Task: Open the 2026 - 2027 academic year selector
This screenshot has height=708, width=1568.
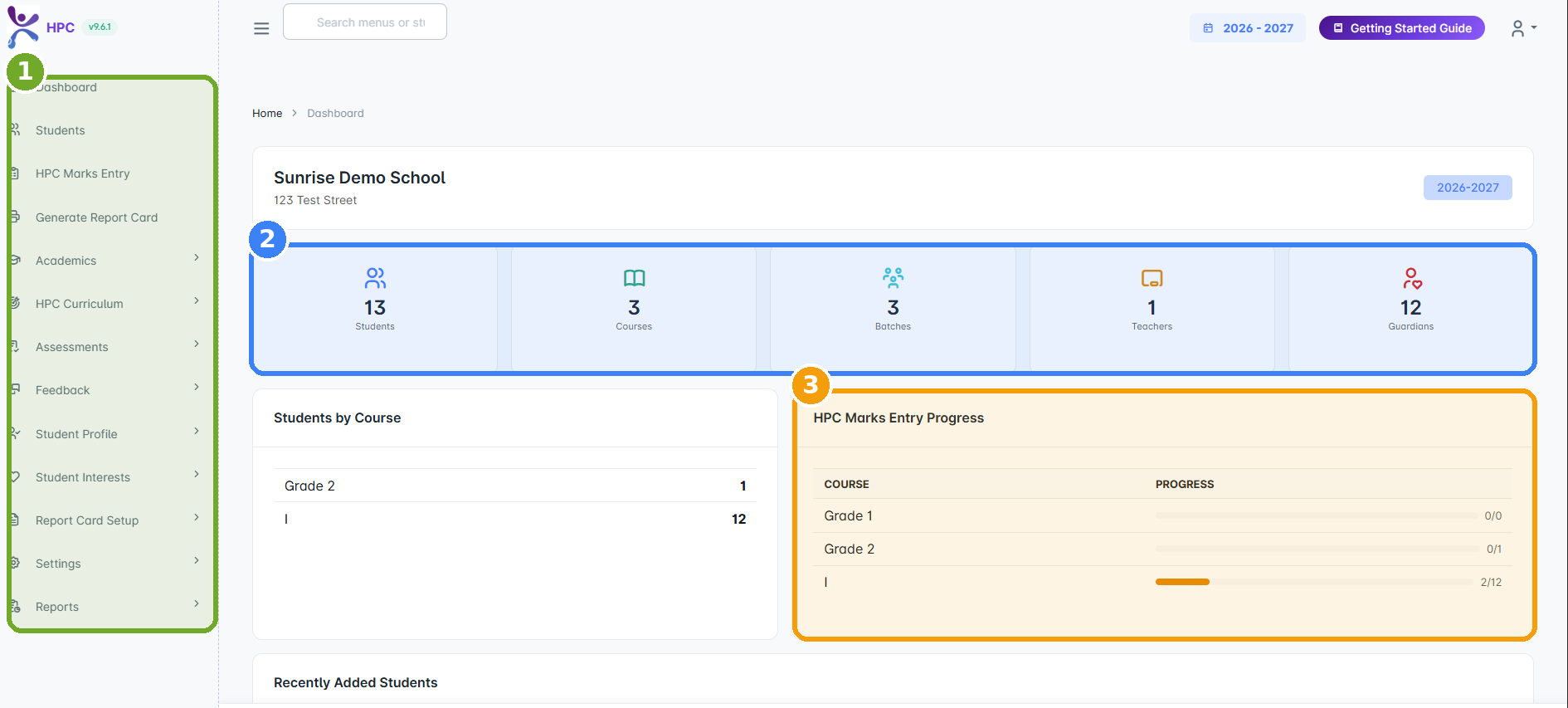Action: 1248,28
